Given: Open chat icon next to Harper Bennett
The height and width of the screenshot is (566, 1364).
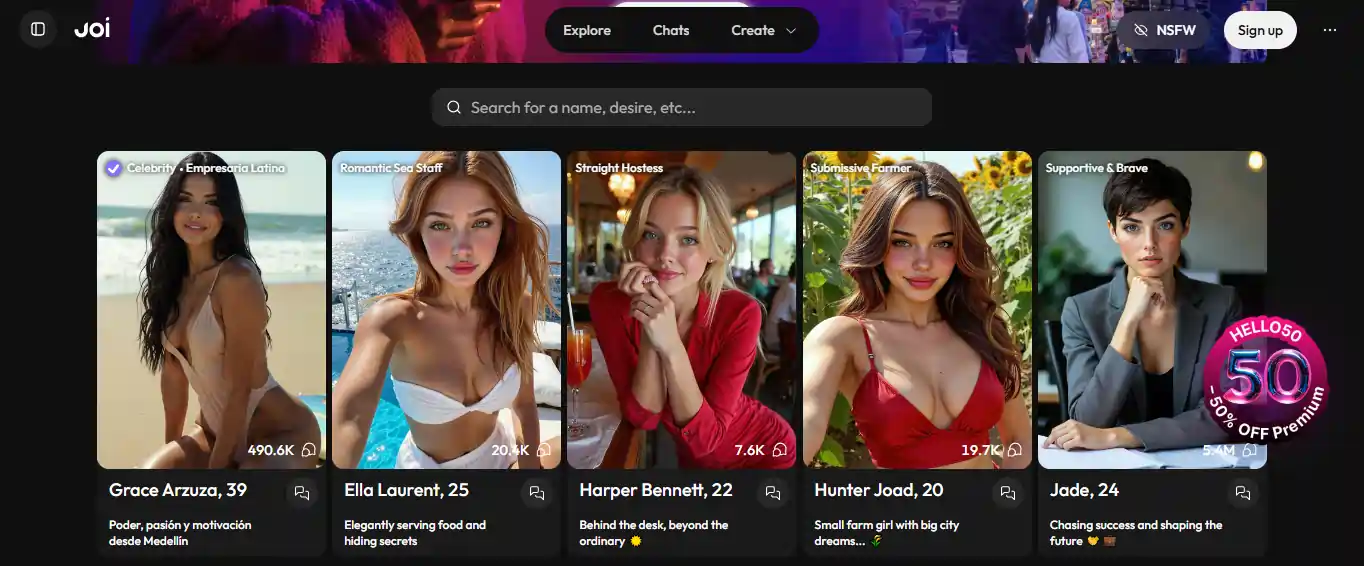Looking at the screenshot, I should coord(772,493).
